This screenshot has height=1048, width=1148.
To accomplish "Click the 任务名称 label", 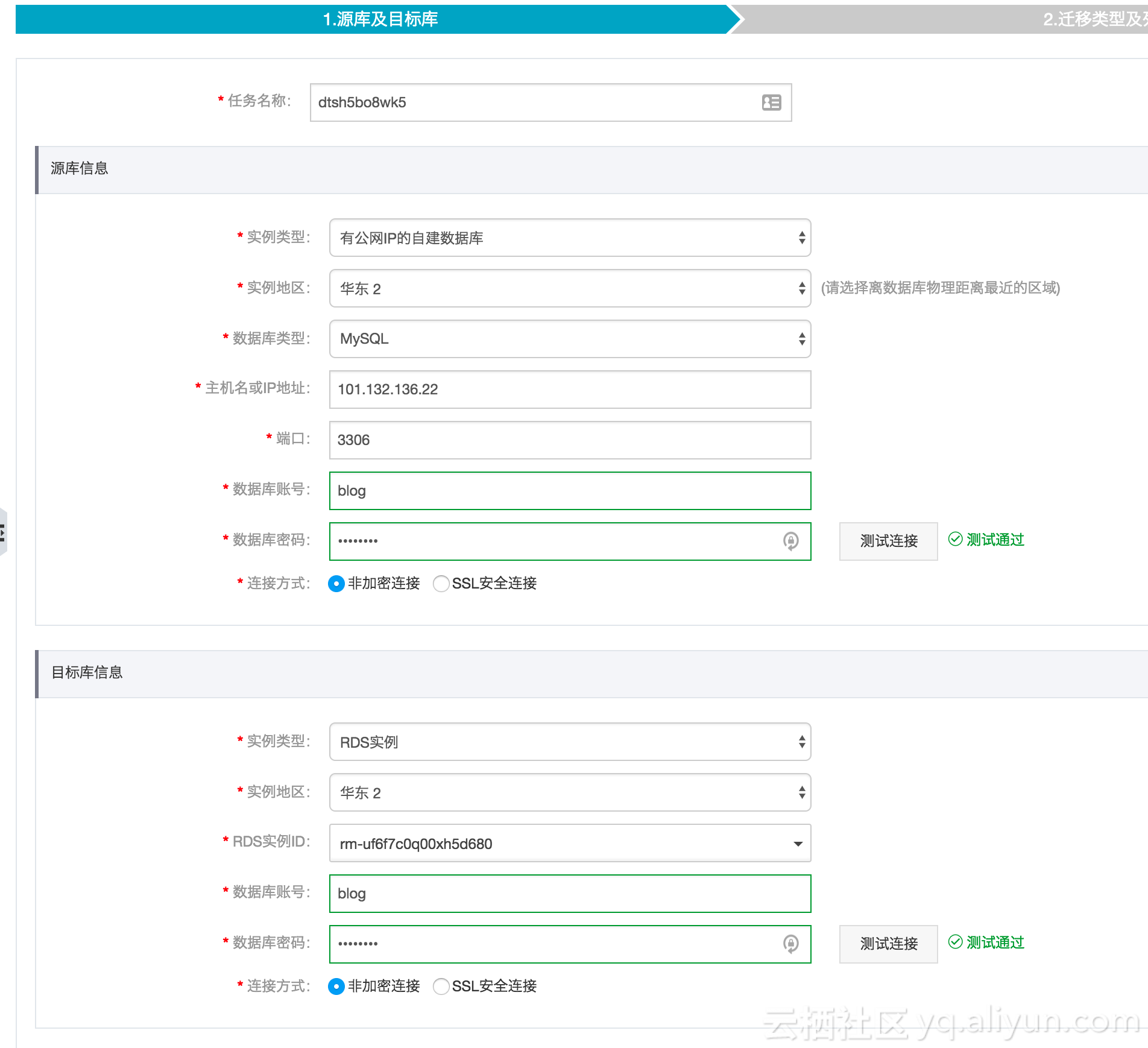I will 259,101.
